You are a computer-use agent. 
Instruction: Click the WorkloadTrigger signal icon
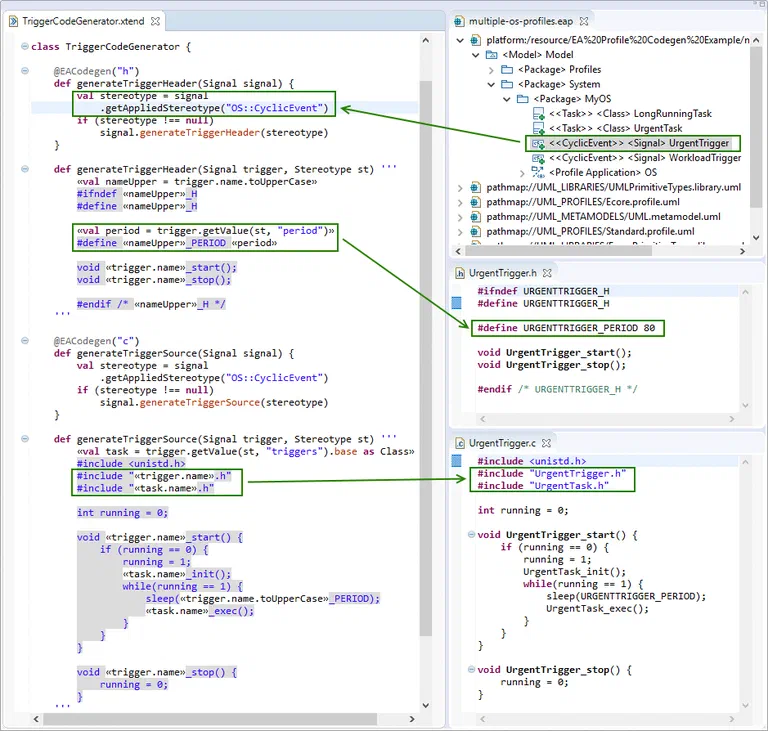[538, 158]
